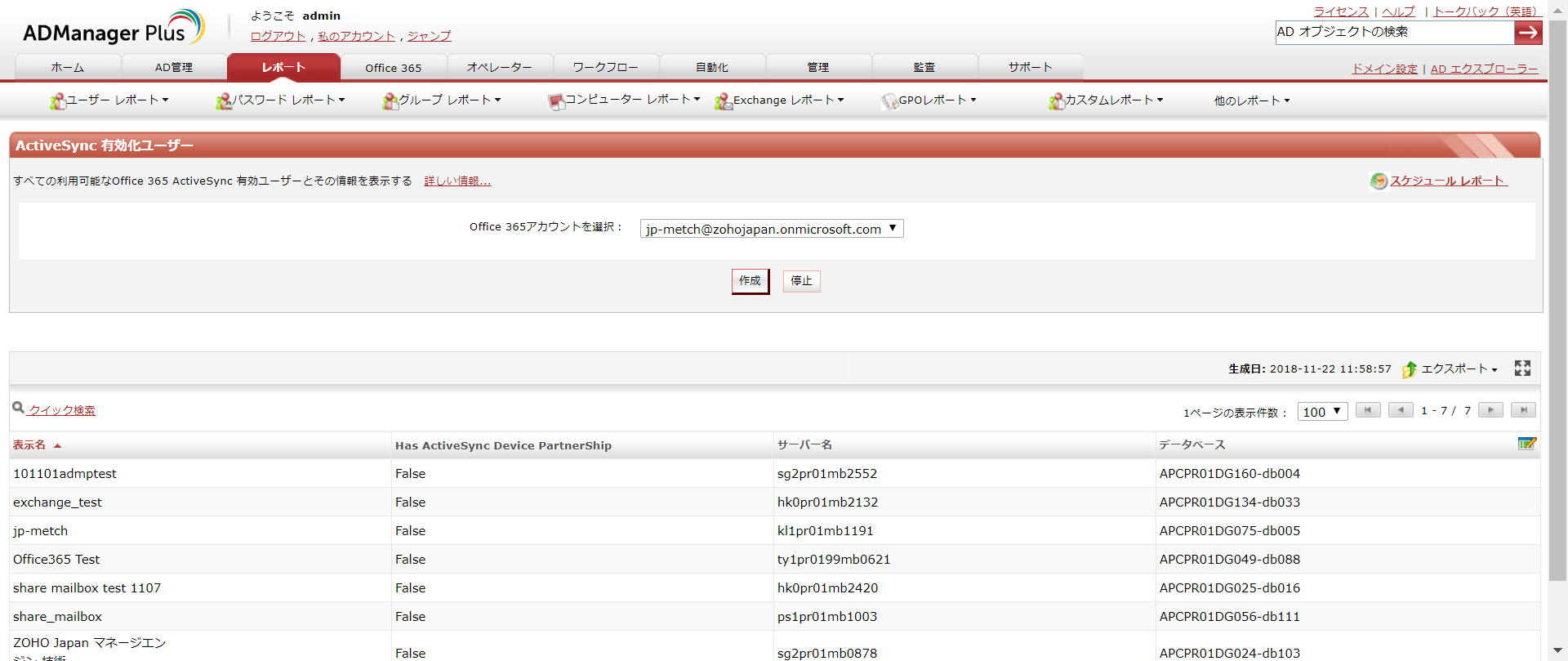Switch to the レポート tab

coord(283,67)
